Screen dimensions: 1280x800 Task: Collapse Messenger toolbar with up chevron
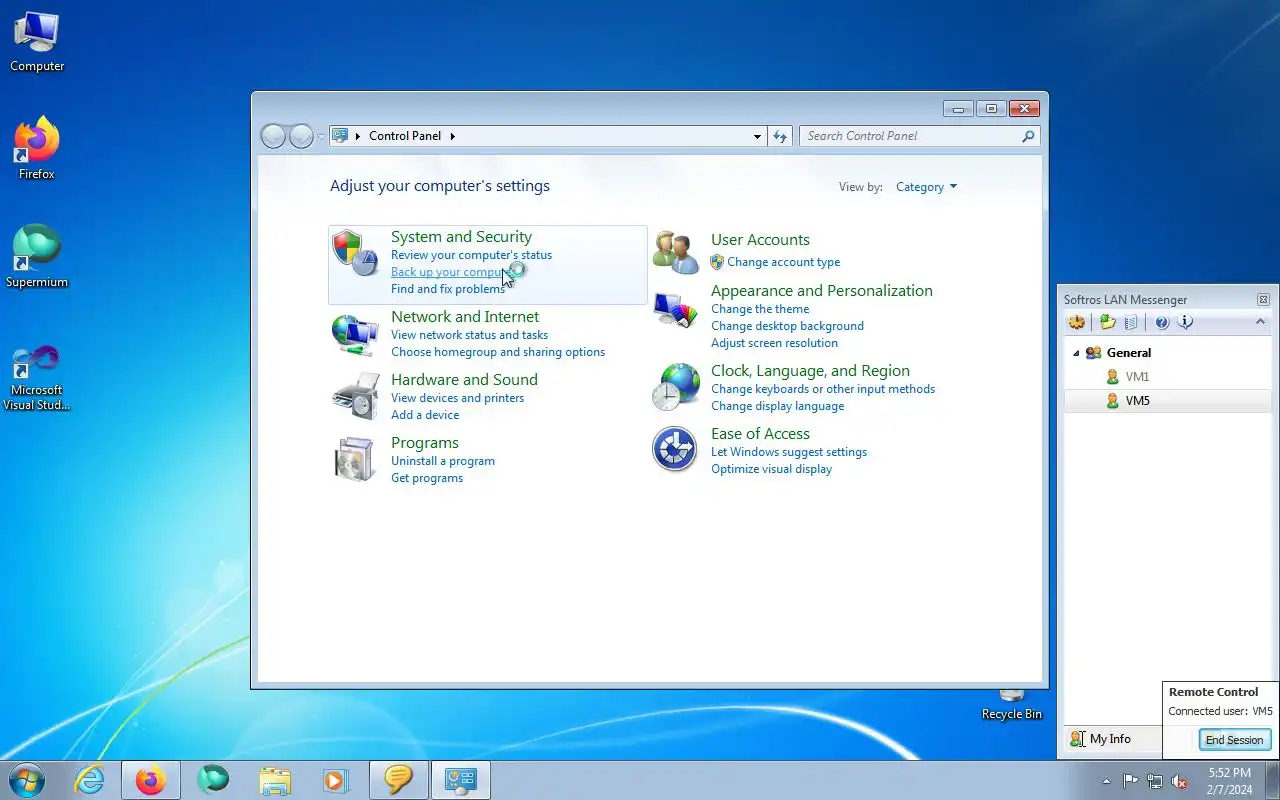click(1260, 322)
